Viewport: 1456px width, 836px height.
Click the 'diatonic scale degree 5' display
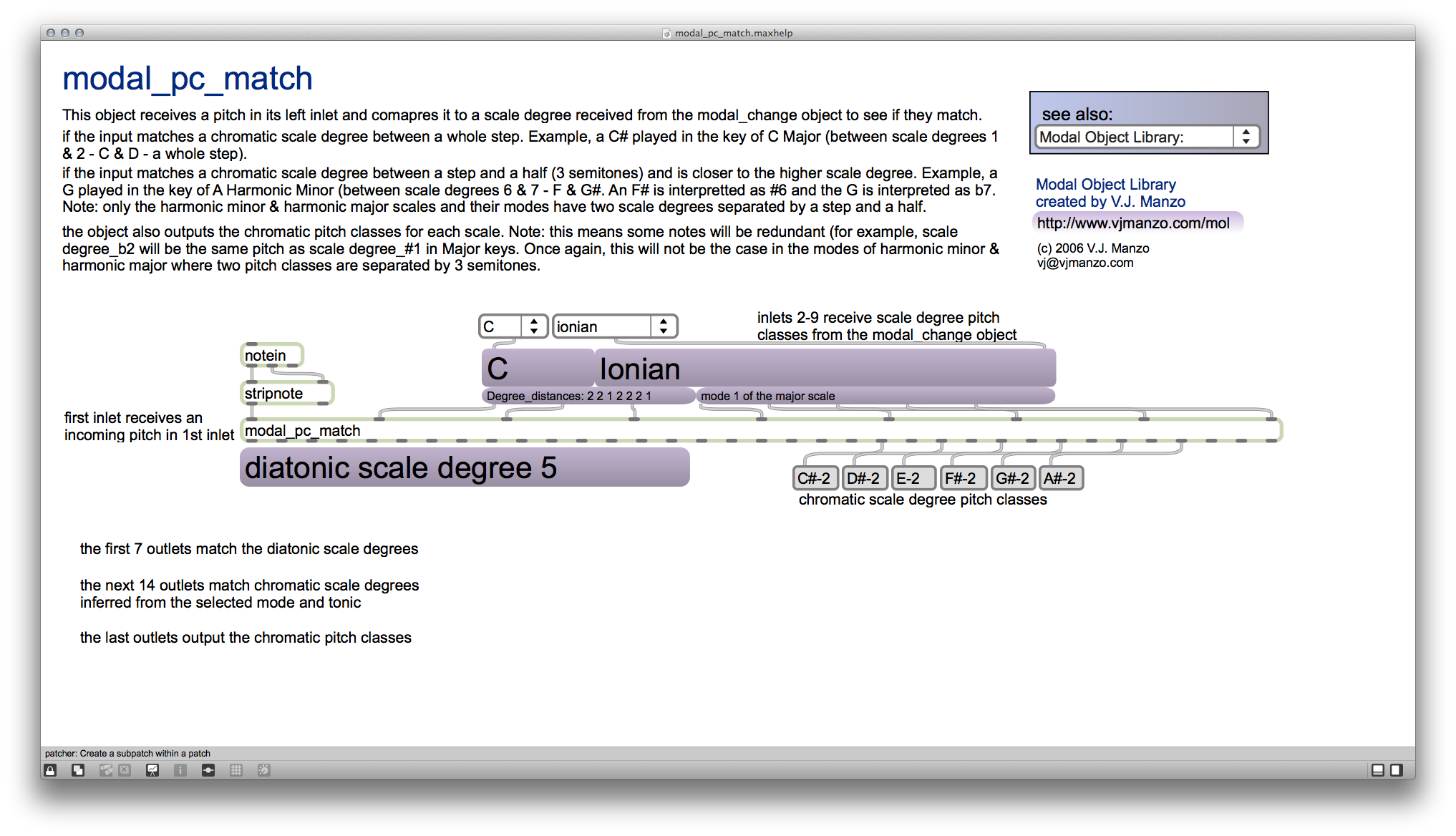pos(465,467)
